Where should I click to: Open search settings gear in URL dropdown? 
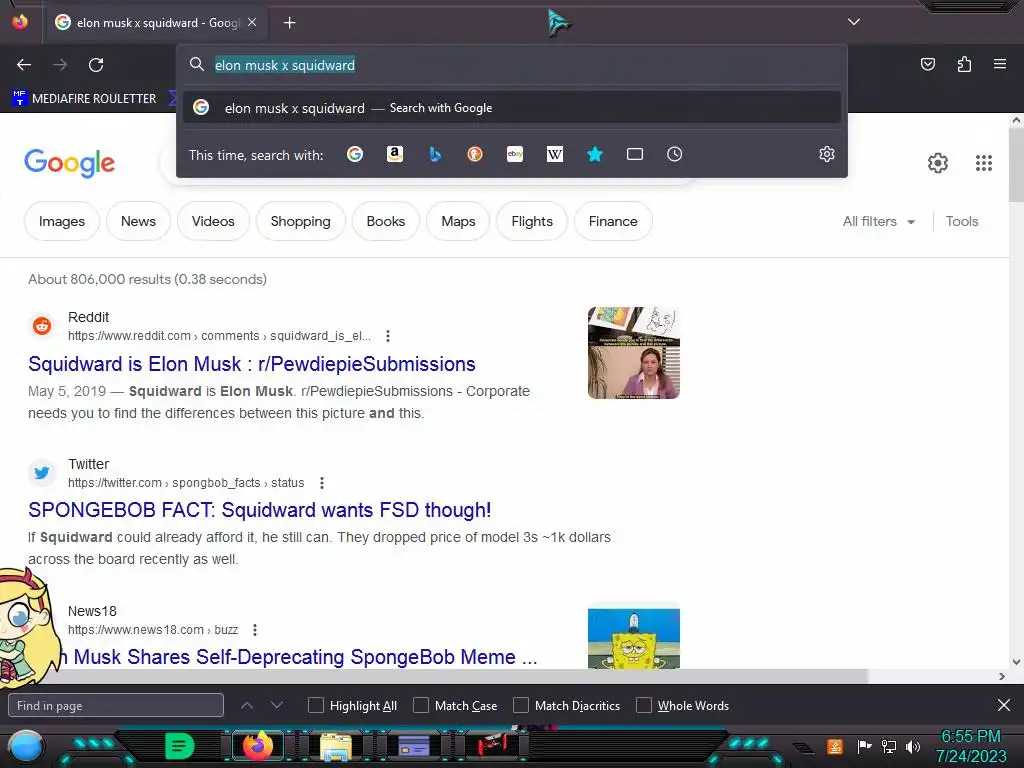click(827, 154)
